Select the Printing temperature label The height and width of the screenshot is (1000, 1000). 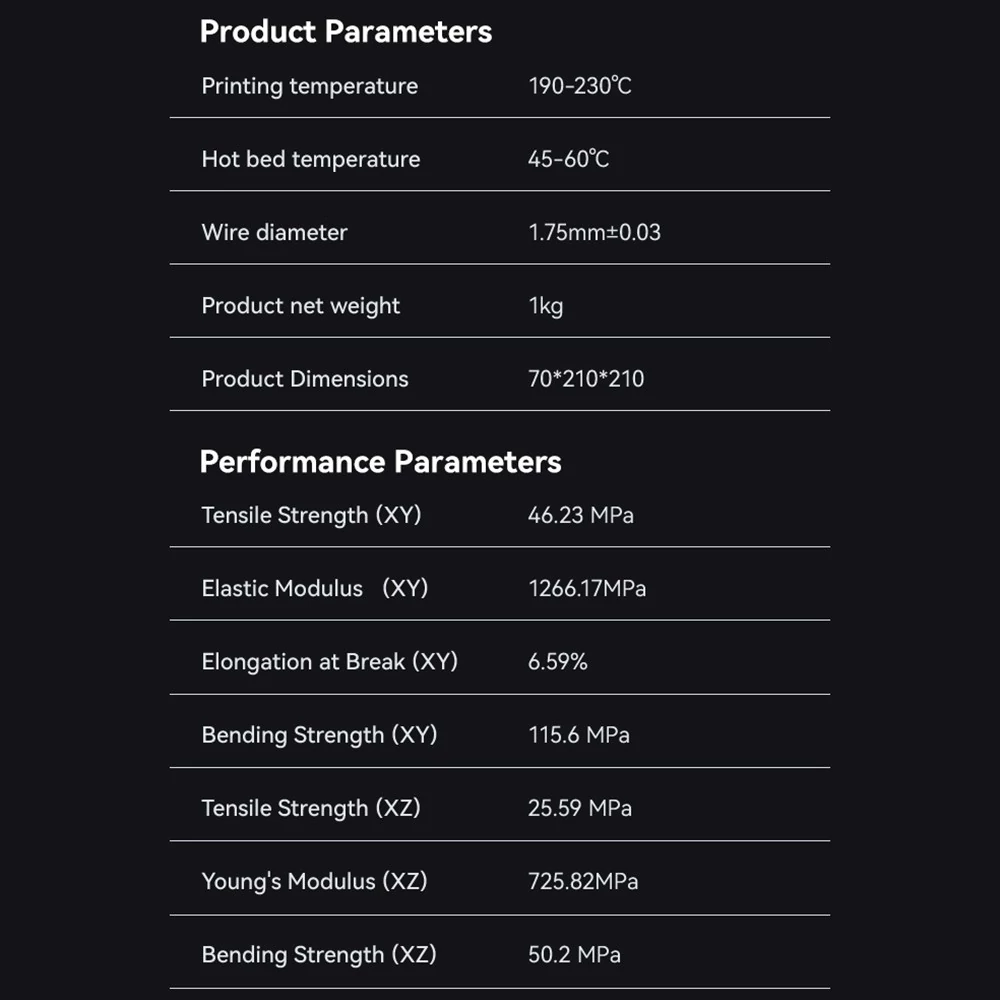pyautogui.click(x=309, y=86)
